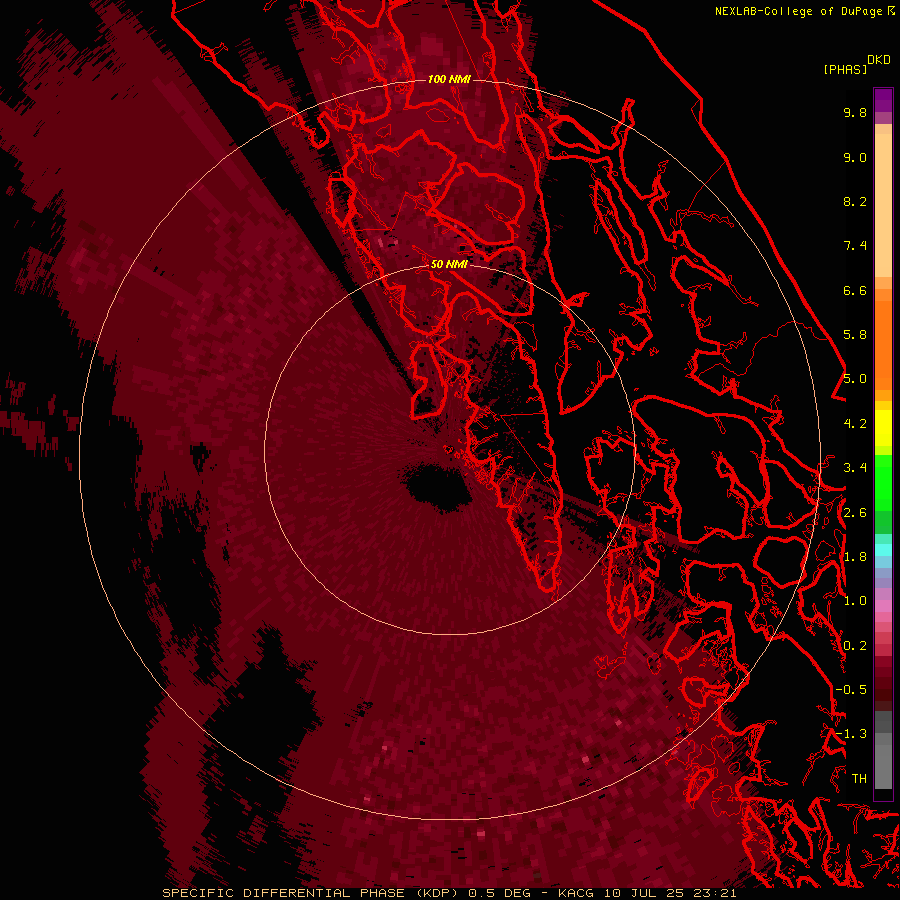900x900 pixels.
Task: Click the 0.2 scale value
Action: (855, 646)
